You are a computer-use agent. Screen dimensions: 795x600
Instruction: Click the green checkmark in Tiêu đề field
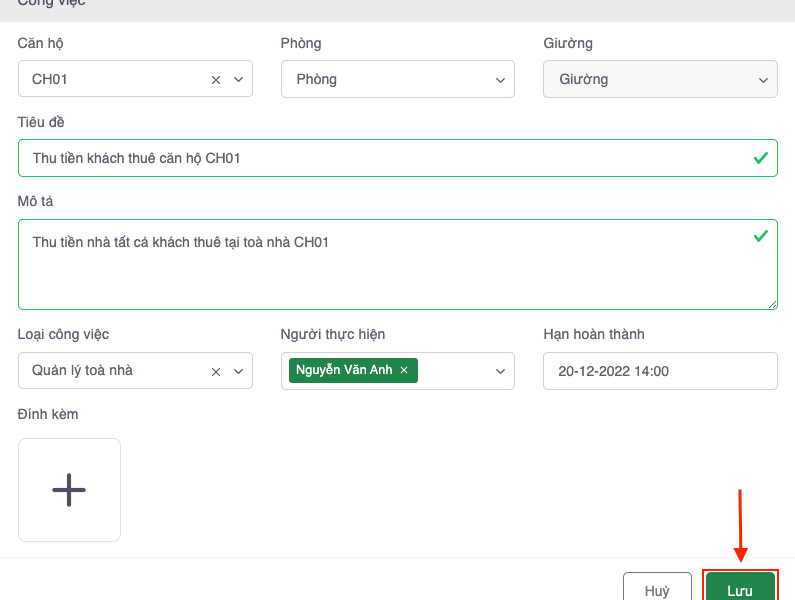760,158
